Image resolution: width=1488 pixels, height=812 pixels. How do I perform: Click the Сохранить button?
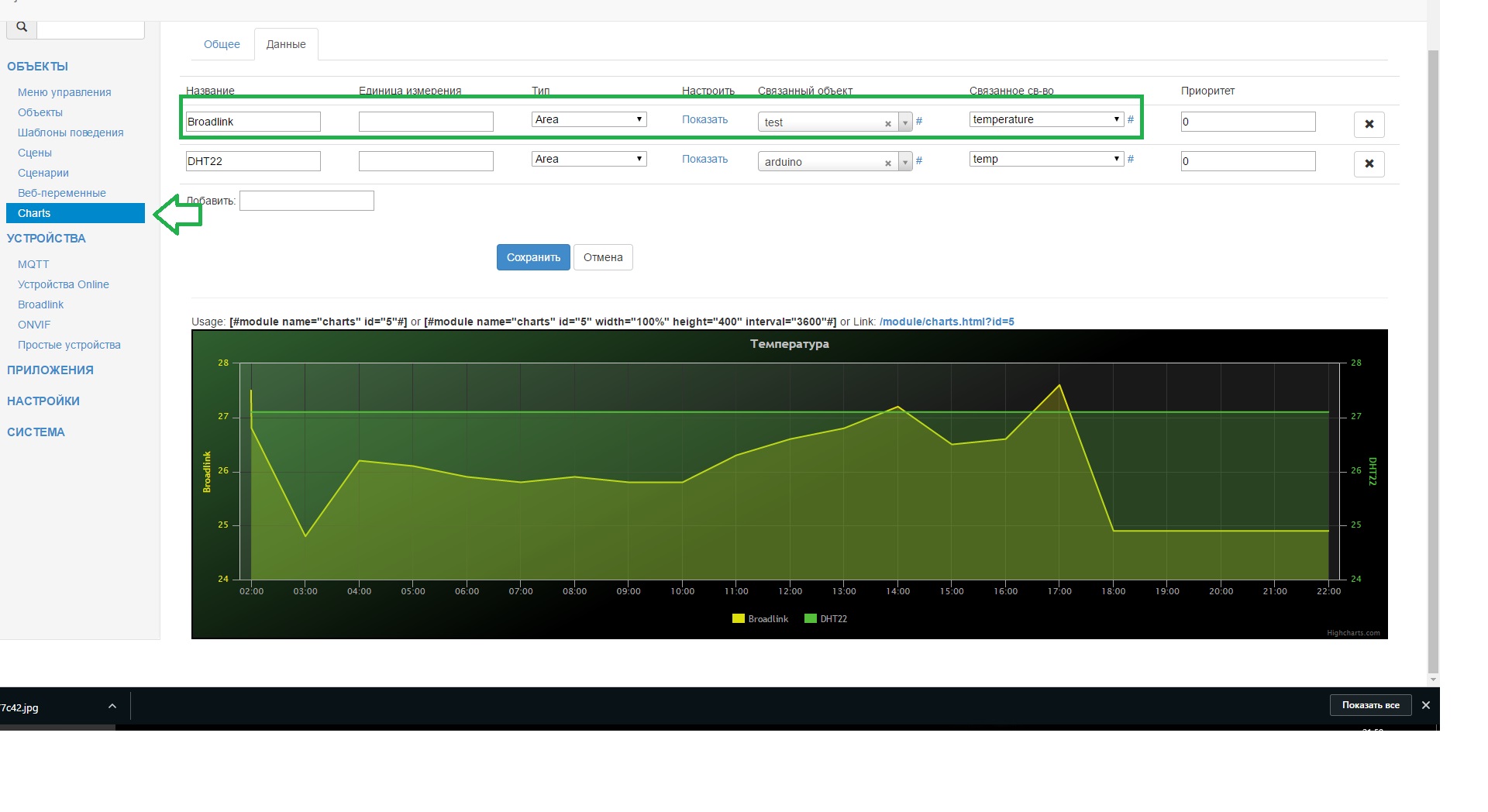[x=533, y=257]
